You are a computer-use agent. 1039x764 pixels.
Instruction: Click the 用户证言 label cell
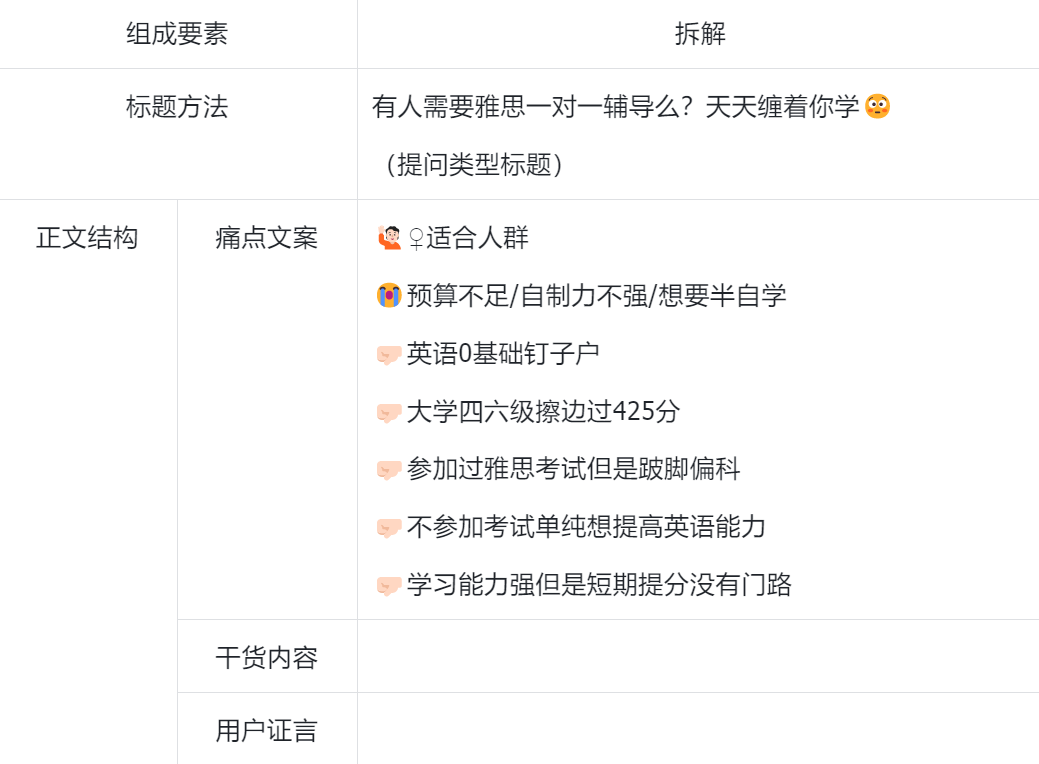267,729
